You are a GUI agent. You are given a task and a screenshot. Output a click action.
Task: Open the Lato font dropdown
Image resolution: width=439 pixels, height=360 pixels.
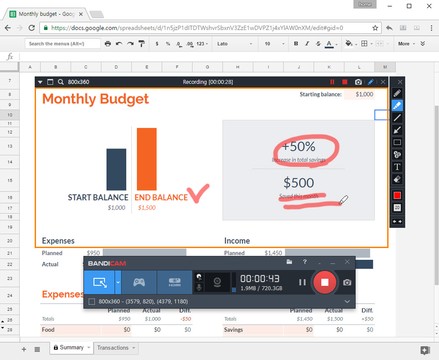[x=235, y=44]
